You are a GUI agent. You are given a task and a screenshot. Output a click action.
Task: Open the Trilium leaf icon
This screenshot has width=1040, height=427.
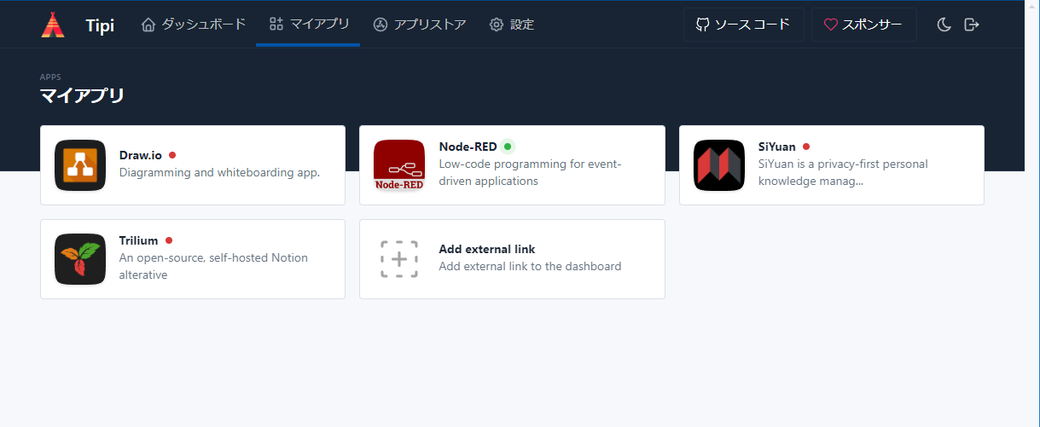coord(80,259)
